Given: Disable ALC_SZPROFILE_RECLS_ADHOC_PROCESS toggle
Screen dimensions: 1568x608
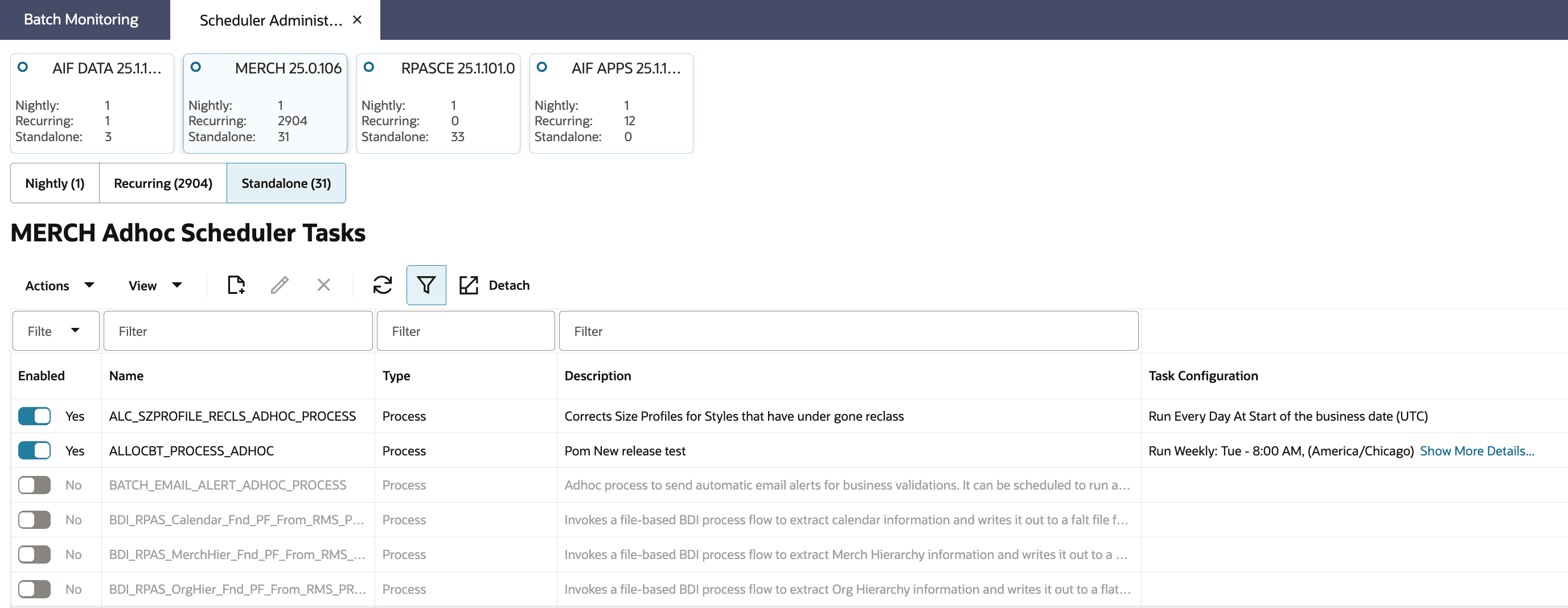Looking at the screenshot, I should pyautogui.click(x=34, y=416).
